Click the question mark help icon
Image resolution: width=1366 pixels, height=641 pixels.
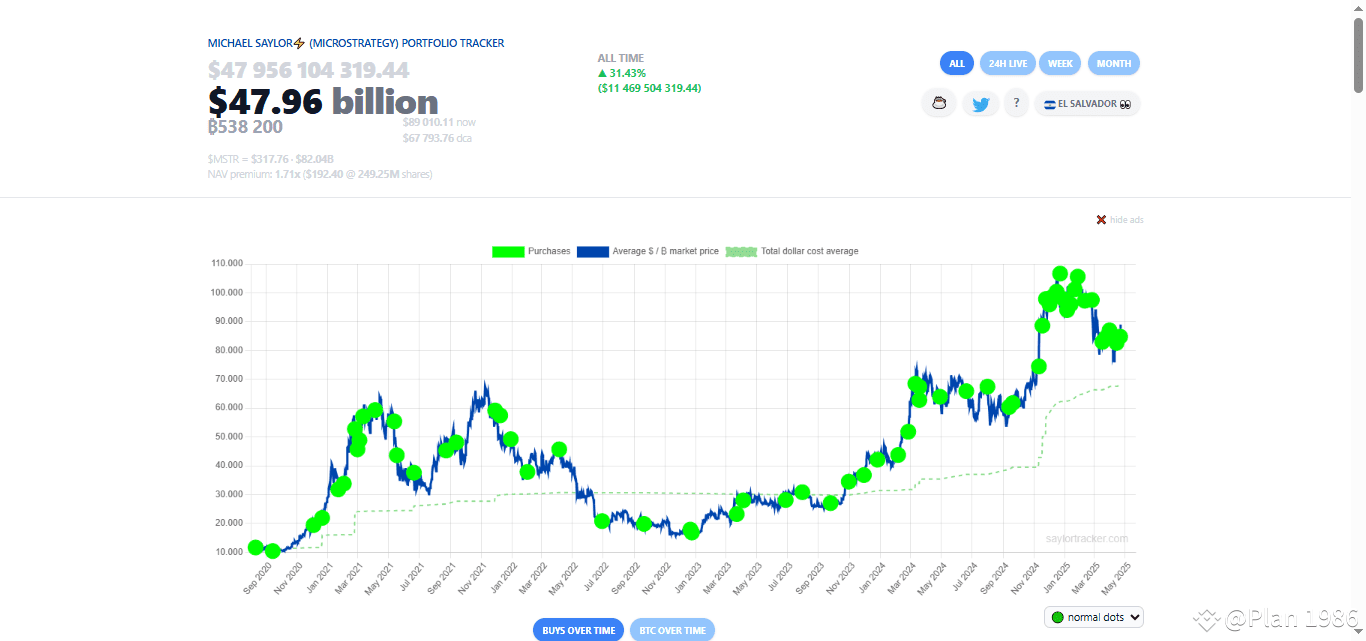[1016, 103]
